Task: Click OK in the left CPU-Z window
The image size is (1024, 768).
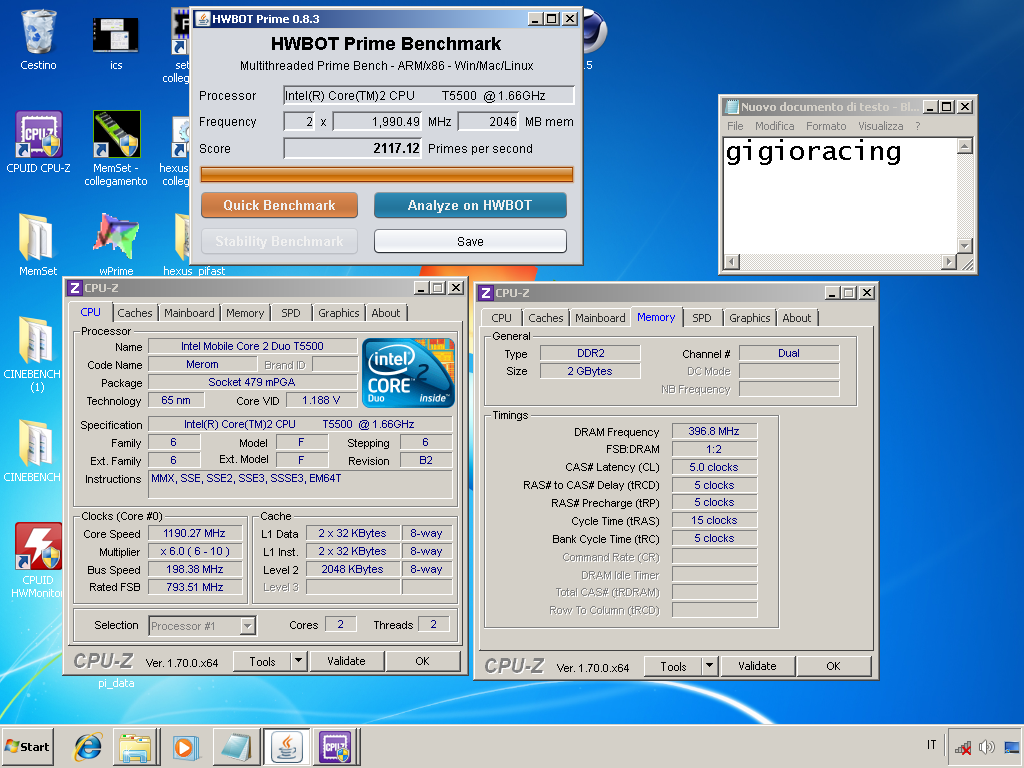Action: click(423, 661)
